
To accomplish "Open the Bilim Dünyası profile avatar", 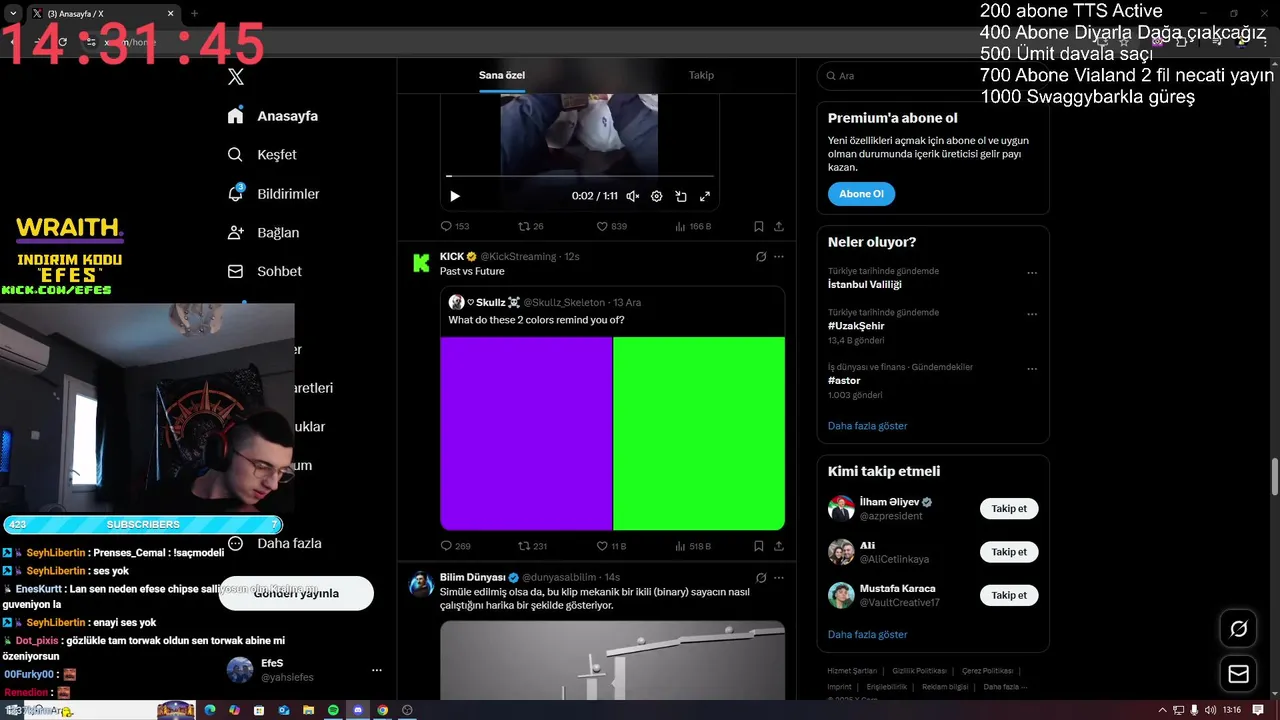I will click(421, 584).
